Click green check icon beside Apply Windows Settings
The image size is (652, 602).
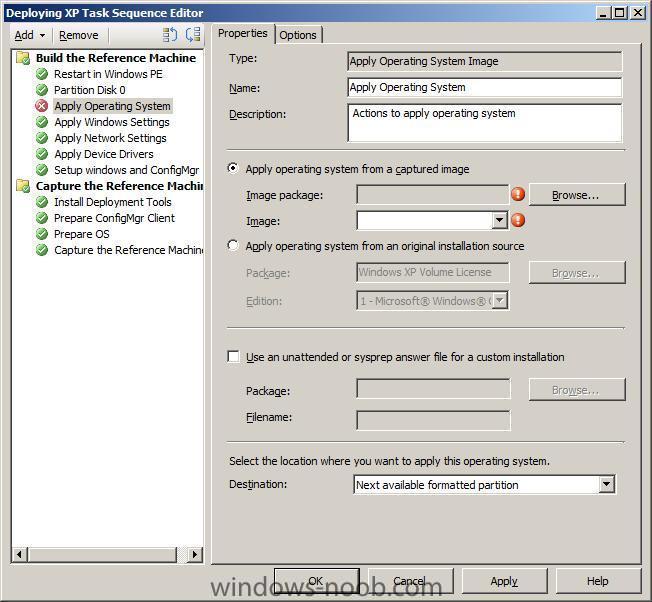42,122
